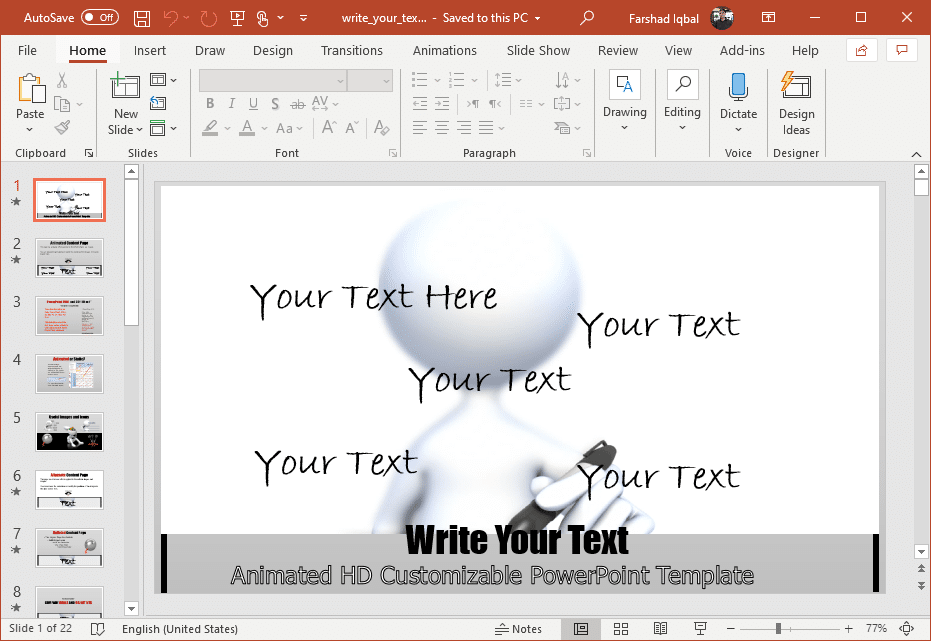Click the Paste button
931x641 pixels.
30,103
